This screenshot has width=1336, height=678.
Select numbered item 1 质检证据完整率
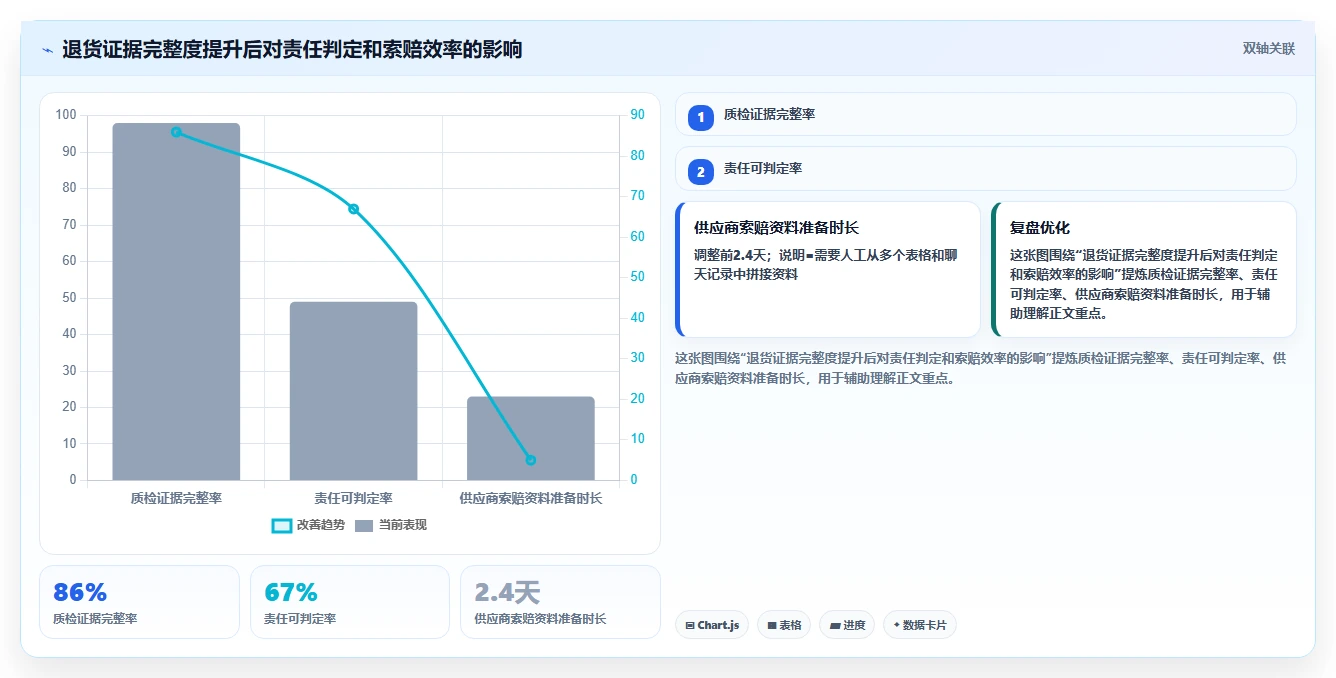[985, 115]
